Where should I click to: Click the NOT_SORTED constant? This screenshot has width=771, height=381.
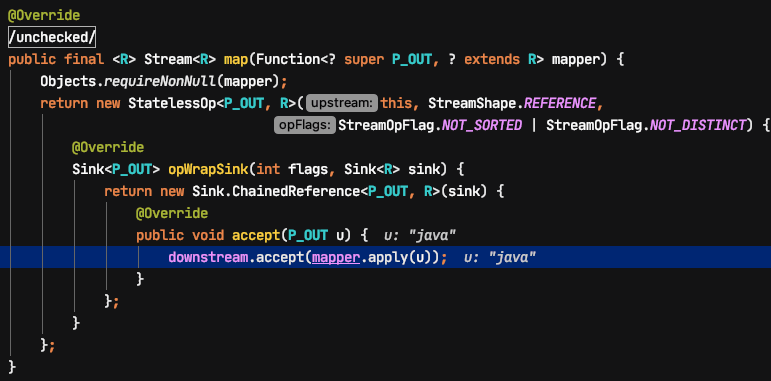[x=482, y=125]
